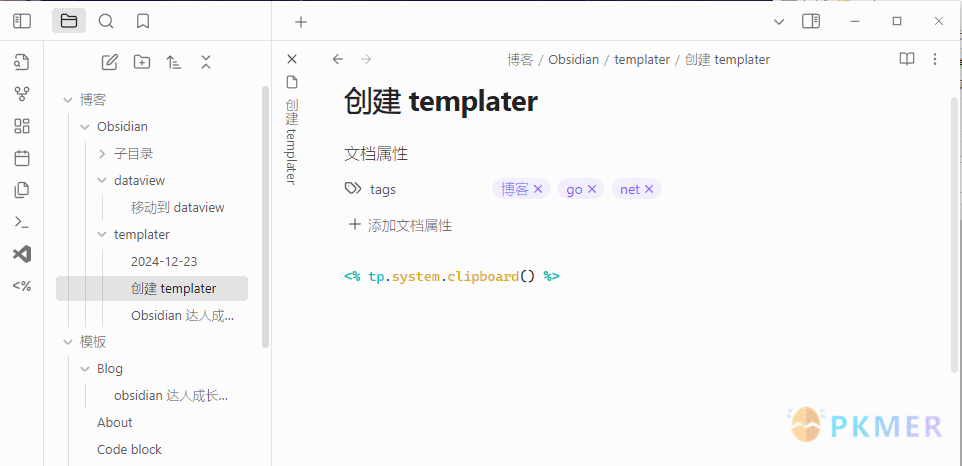Select the 创建 templater file
This screenshot has height=466, width=962.
[x=152, y=288]
